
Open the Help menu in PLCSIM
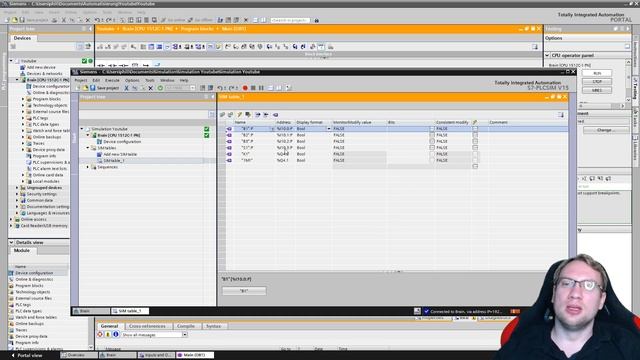(x=184, y=80)
